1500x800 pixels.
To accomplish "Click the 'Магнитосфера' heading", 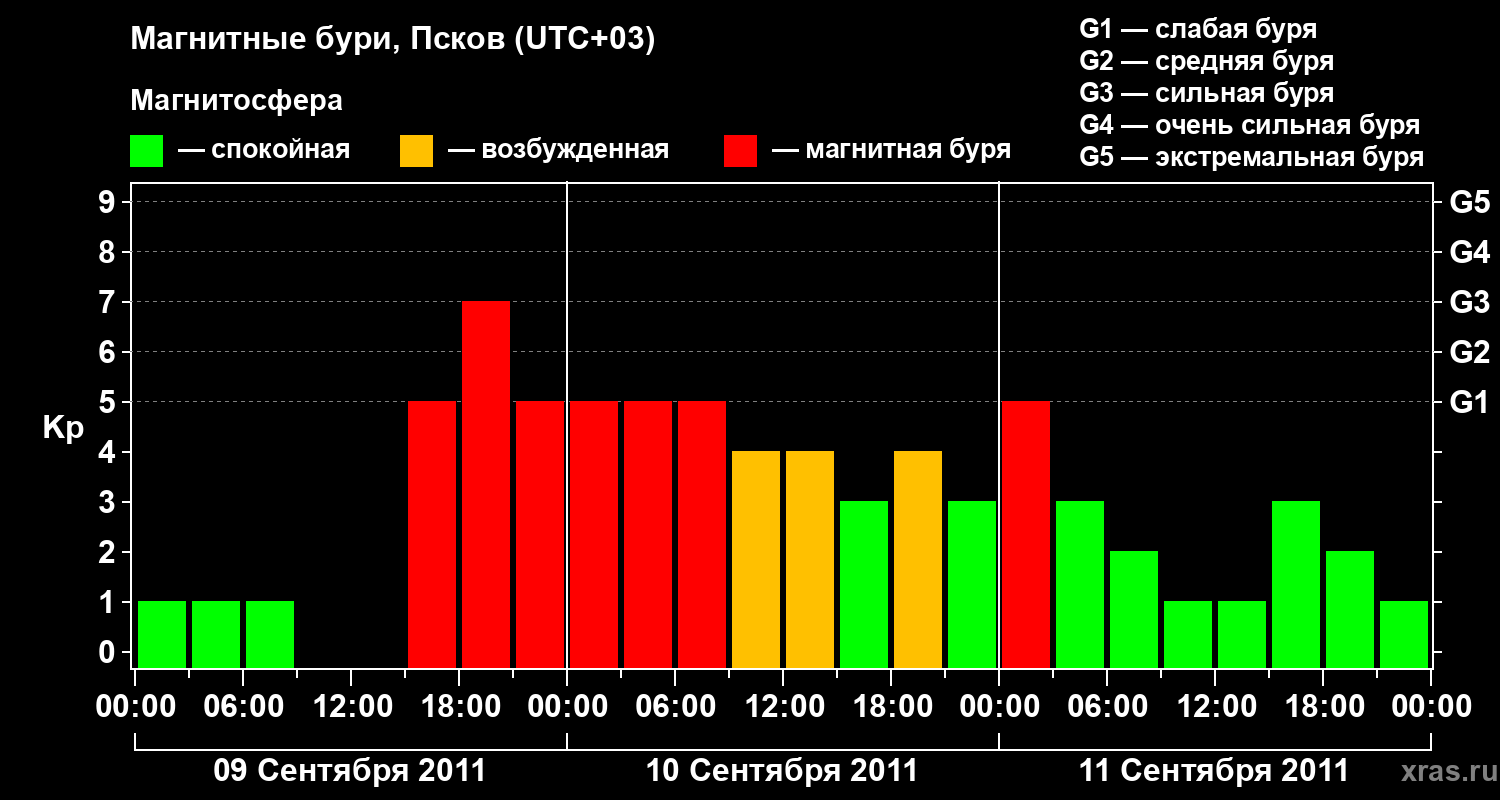I will [x=236, y=101].
